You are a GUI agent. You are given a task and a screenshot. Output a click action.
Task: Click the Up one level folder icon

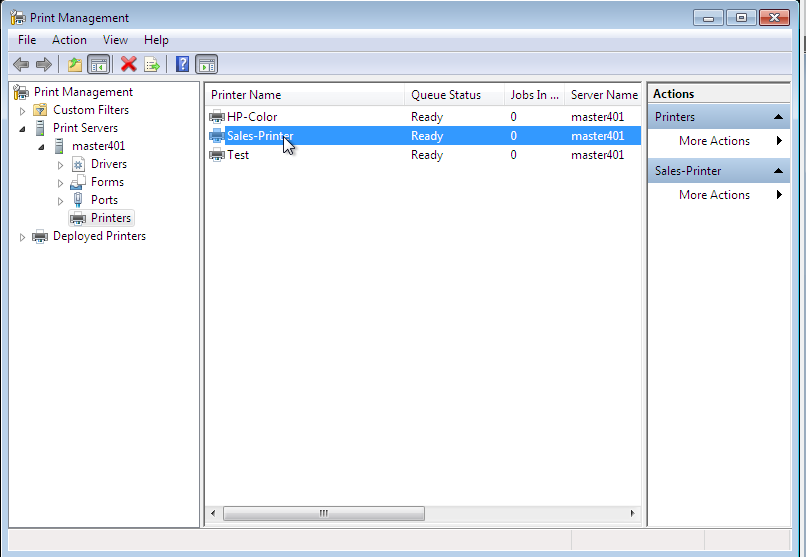tap(75, 64)
